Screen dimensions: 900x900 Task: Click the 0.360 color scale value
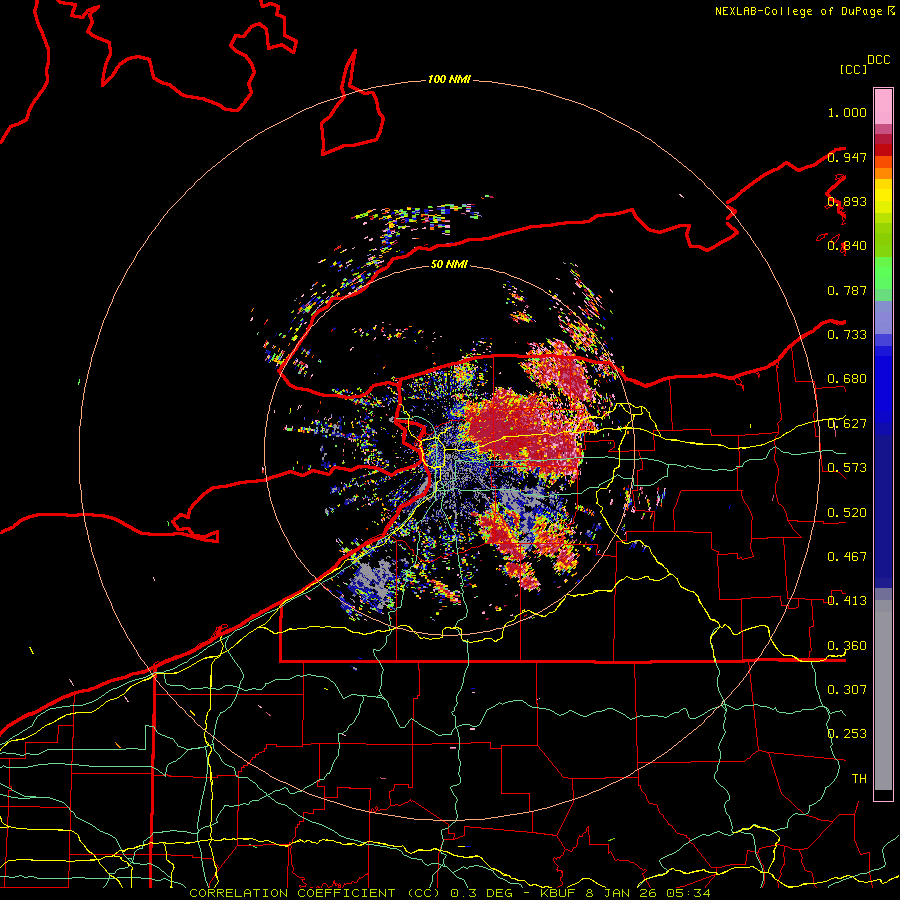(x=847, y=646)
